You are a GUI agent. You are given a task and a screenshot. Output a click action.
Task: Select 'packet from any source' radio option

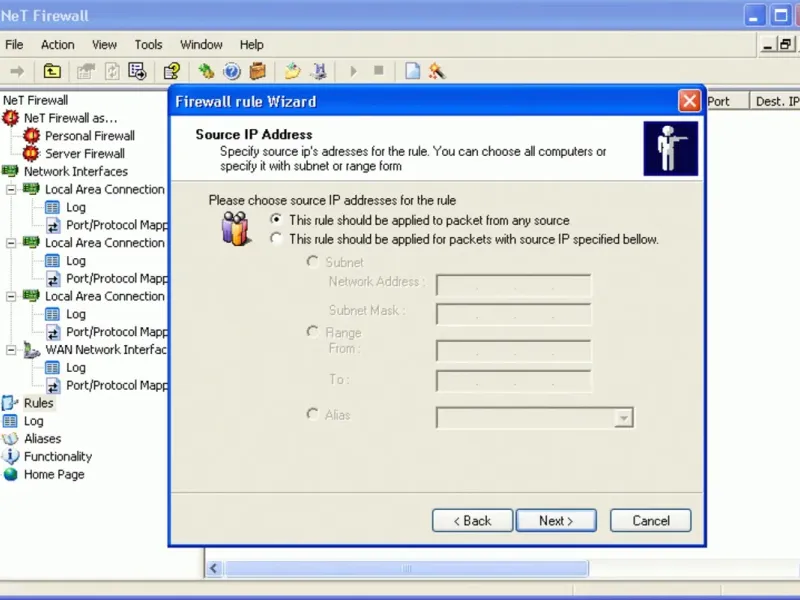click(x=276, y=219)
